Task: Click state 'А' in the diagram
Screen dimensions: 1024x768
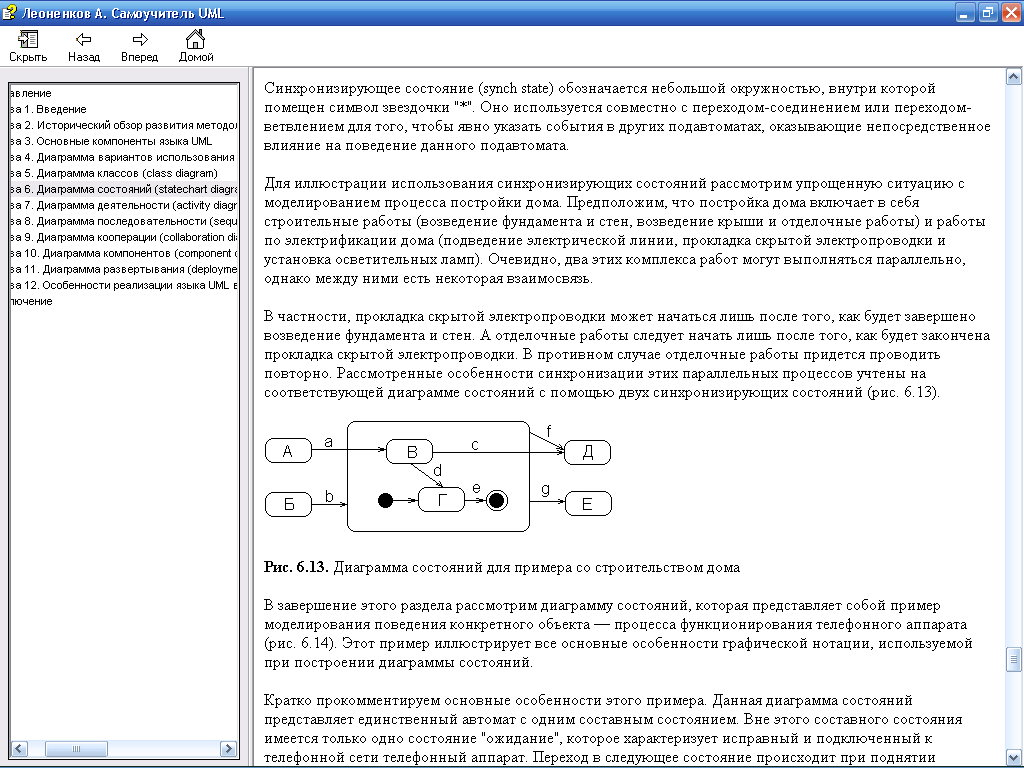Action: point(288,451)
